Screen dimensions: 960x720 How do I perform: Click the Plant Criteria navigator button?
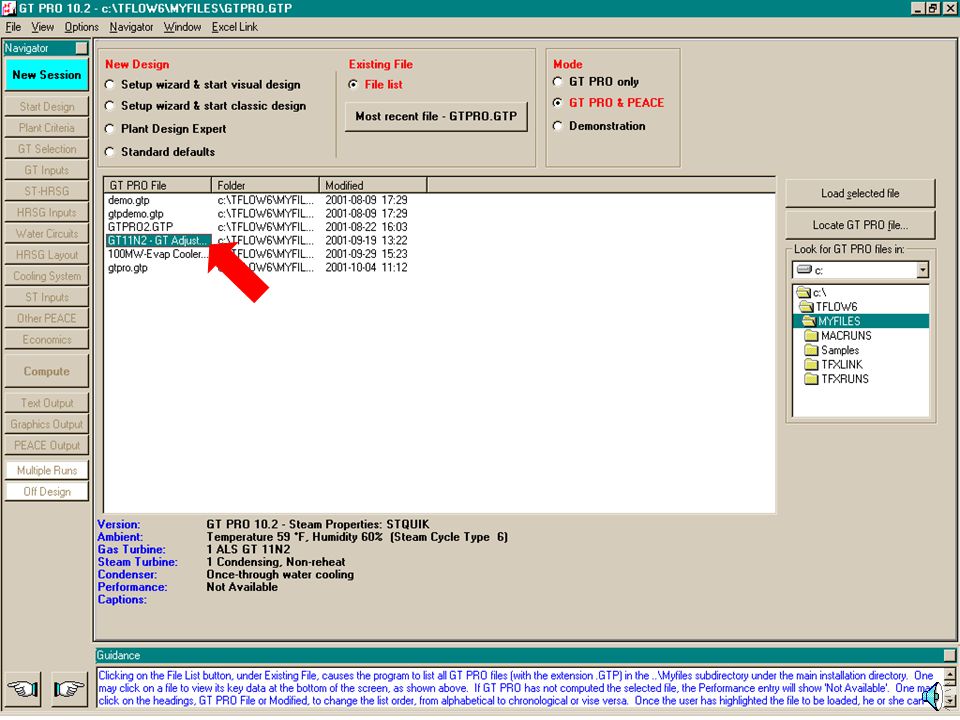point(47,128)
